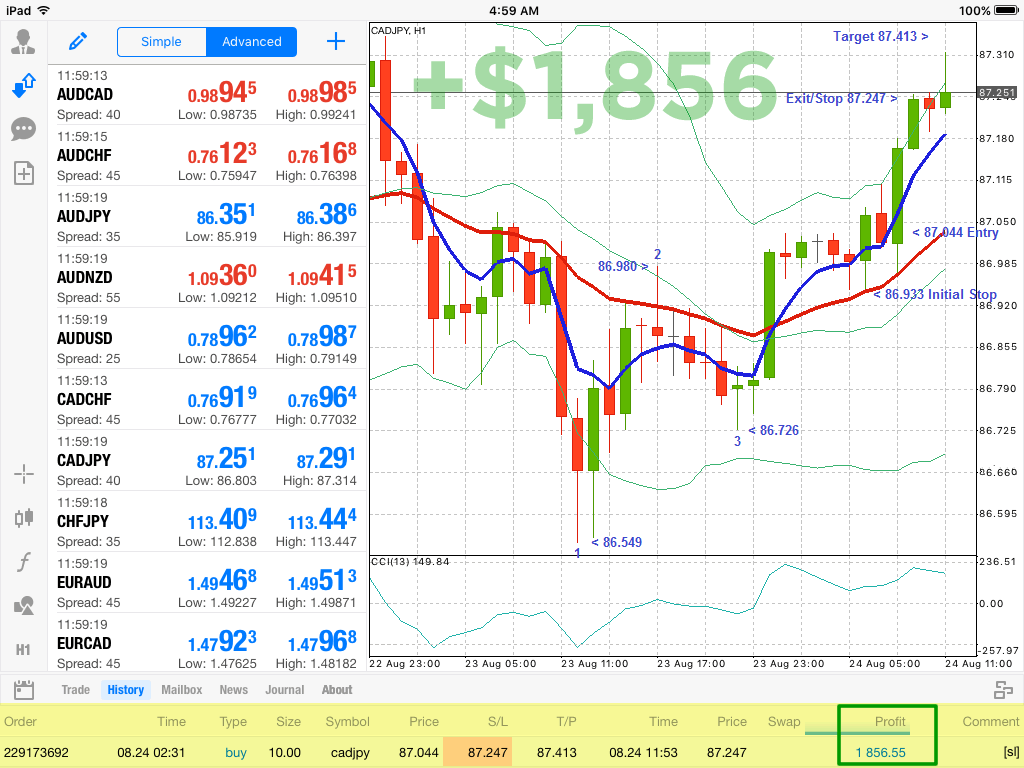Sort history by Size column header
Screen dimensions: 1024x768
tap(288, 722)
